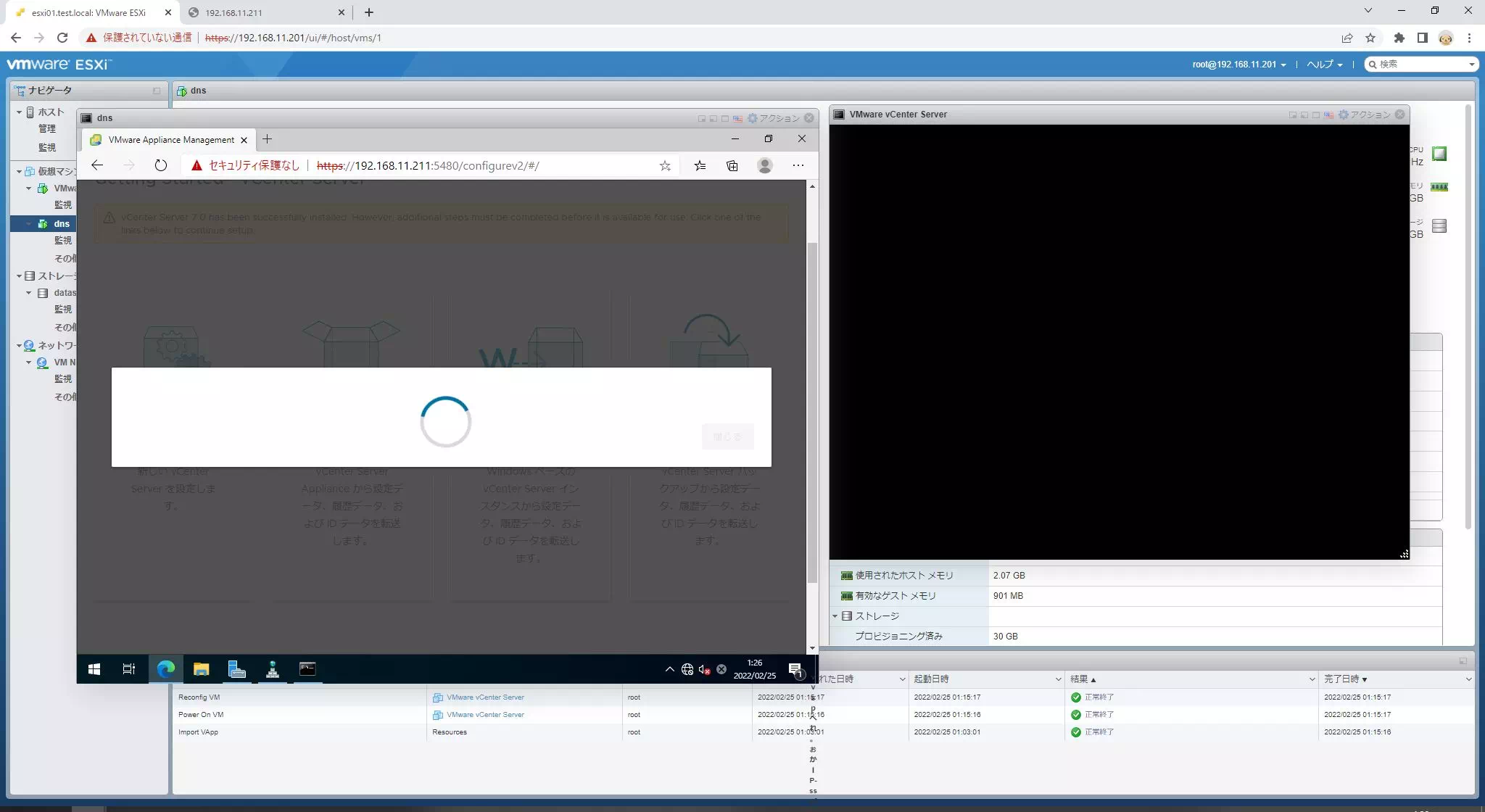Click muted volume icon in guest tray
Viewport: 1485px width, 812px height.
704,669
